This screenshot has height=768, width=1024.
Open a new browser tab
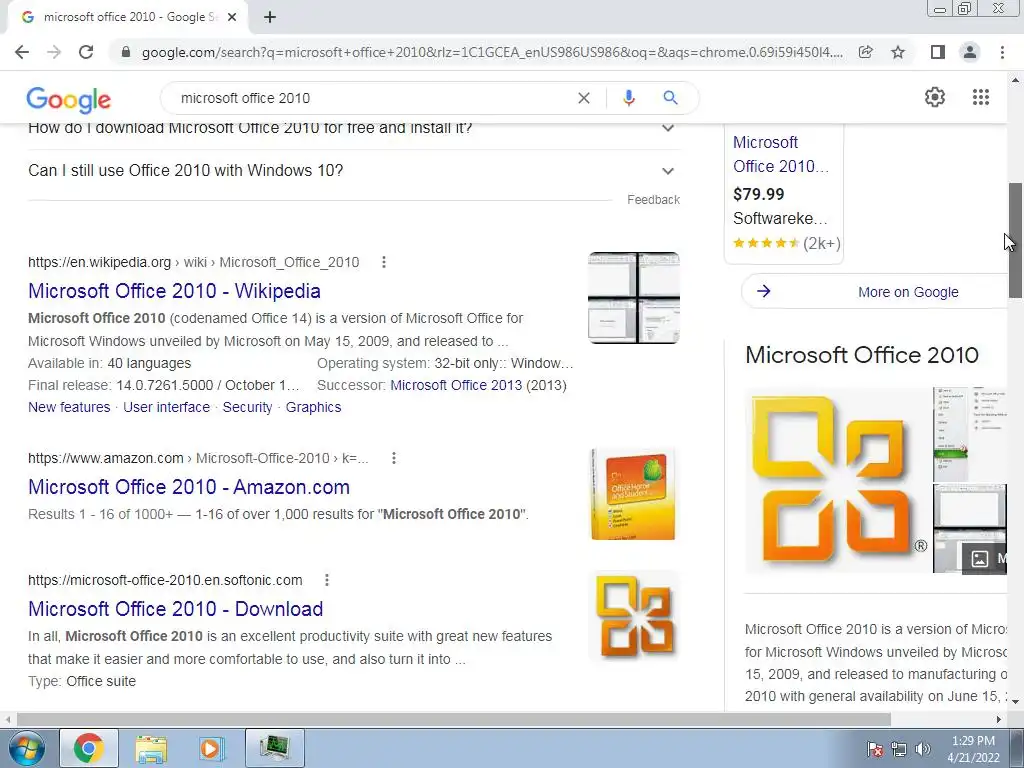[x=270, y=17]
